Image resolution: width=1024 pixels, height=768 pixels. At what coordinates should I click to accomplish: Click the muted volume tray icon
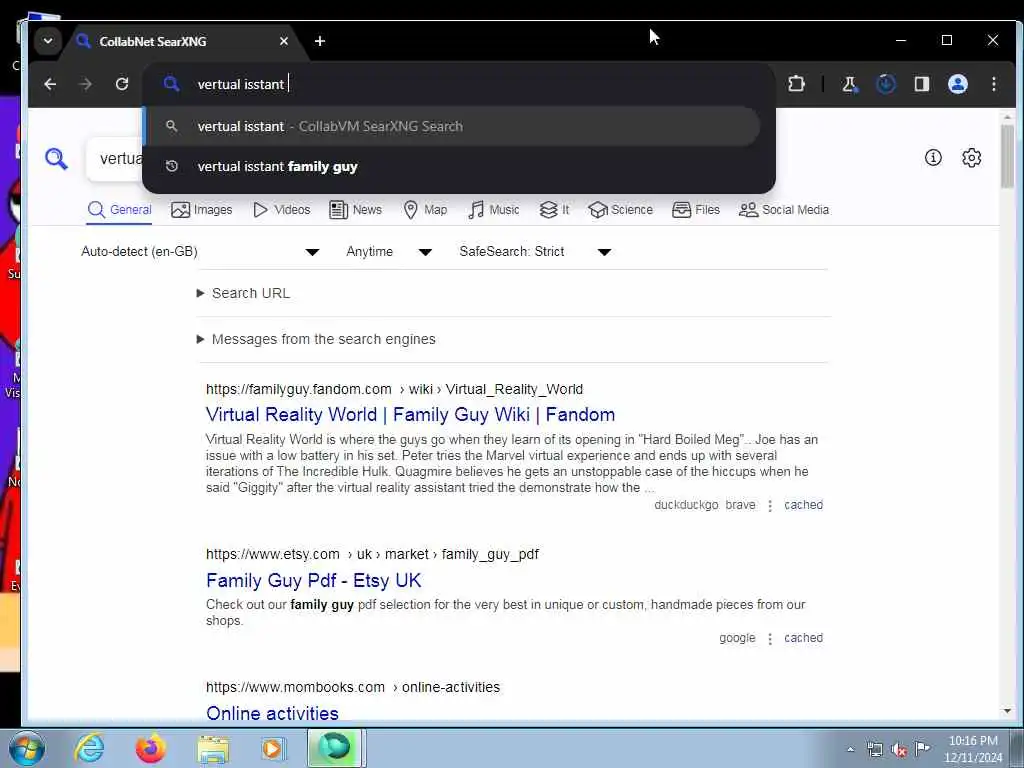click(x=899, y=750)
